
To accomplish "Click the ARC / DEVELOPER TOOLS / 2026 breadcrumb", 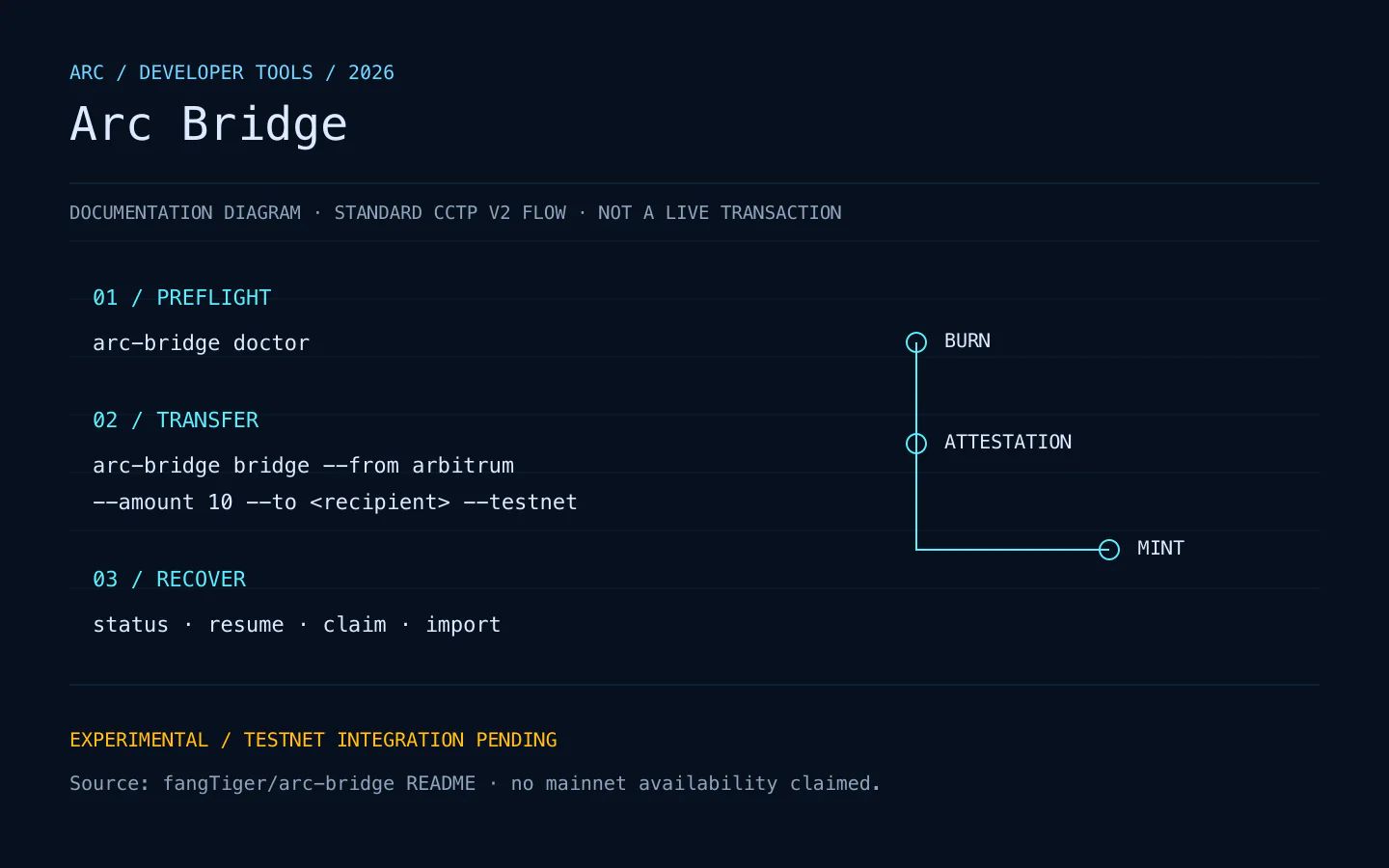I will [x=231, y=73].
